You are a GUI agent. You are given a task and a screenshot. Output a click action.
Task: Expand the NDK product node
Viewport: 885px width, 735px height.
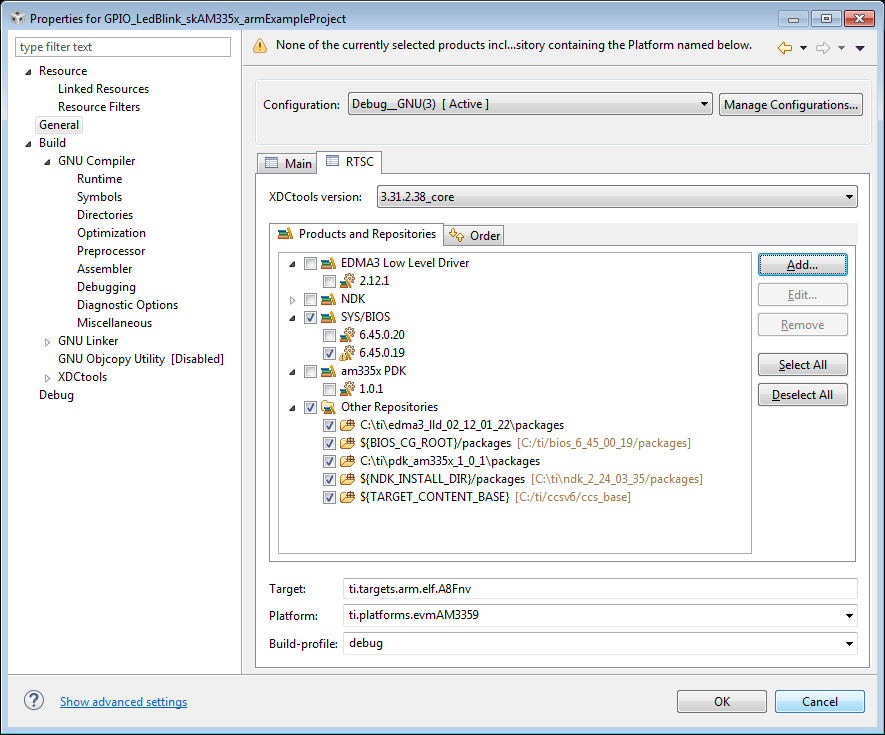(292, 300)
